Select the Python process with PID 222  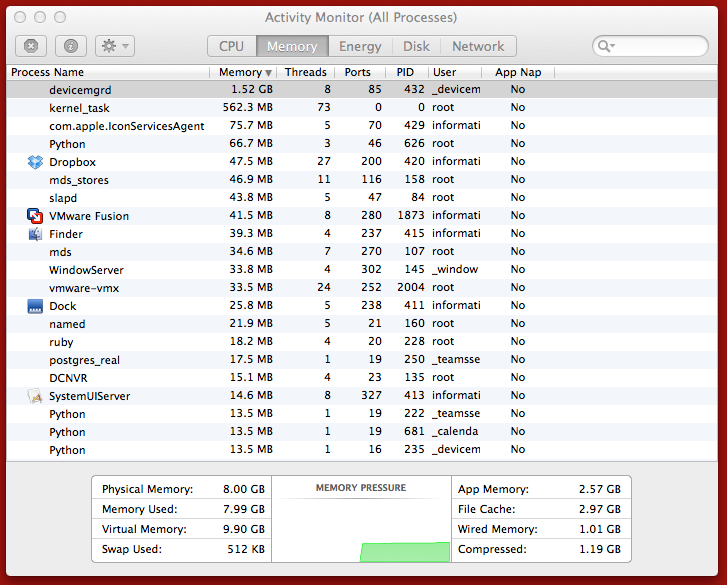click(362, 413)
